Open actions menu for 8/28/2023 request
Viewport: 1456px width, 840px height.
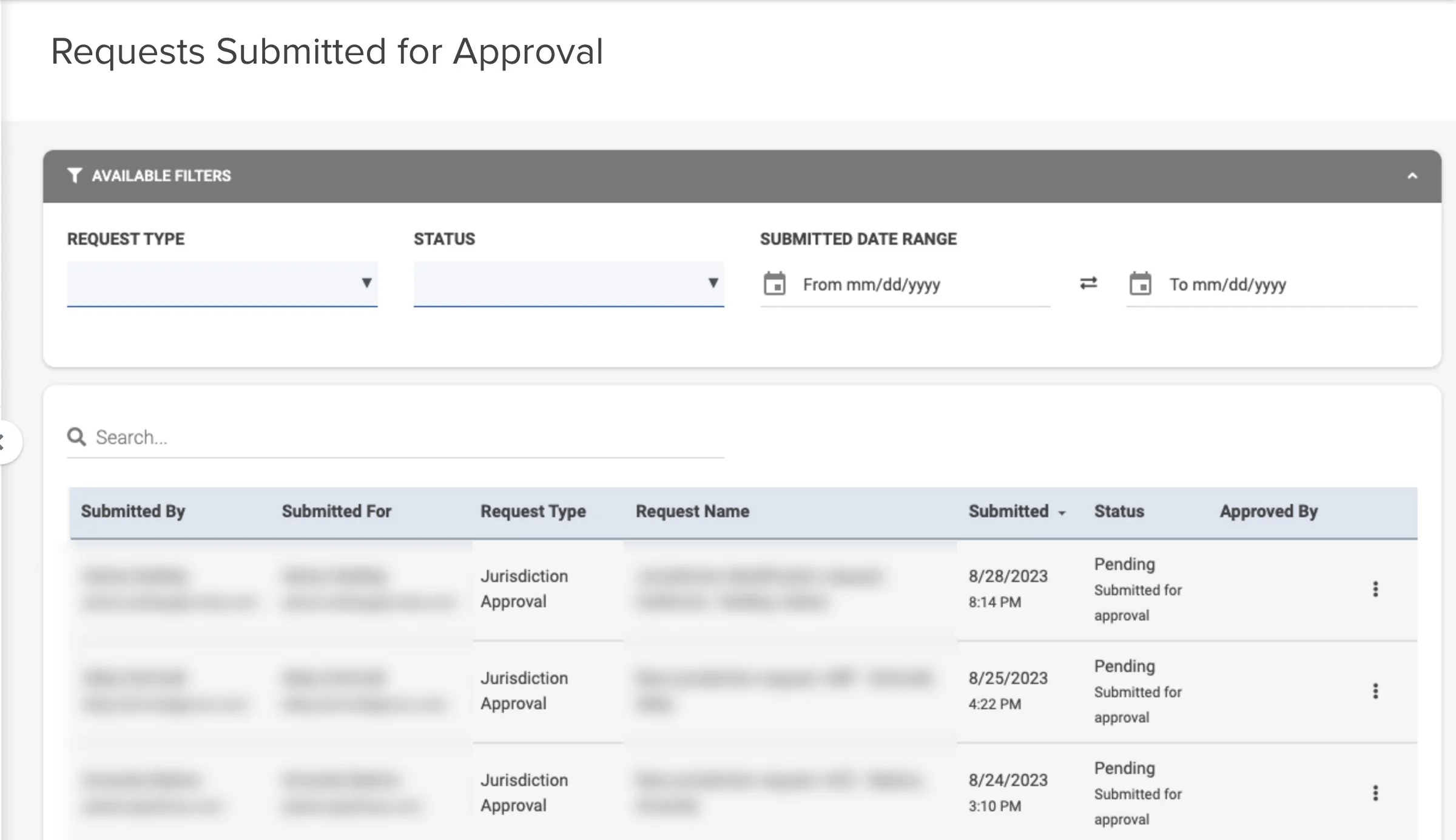(1375, 589)
